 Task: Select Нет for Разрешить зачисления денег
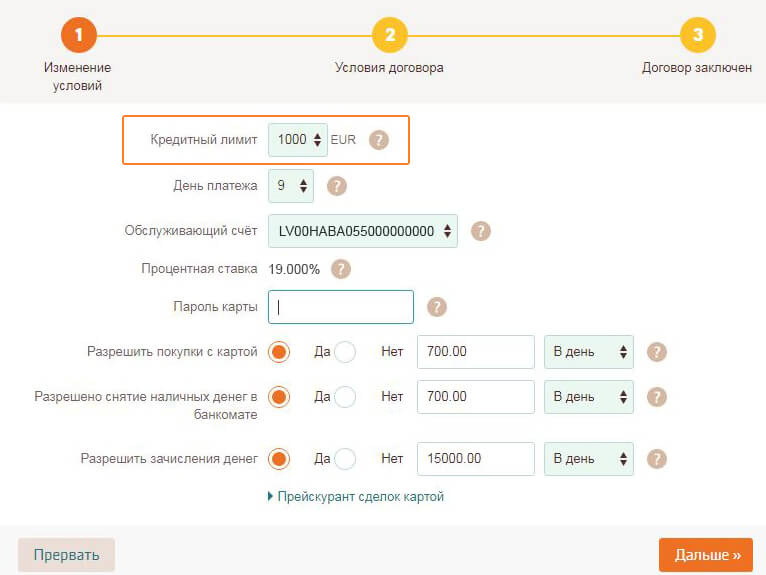(345, 459)
